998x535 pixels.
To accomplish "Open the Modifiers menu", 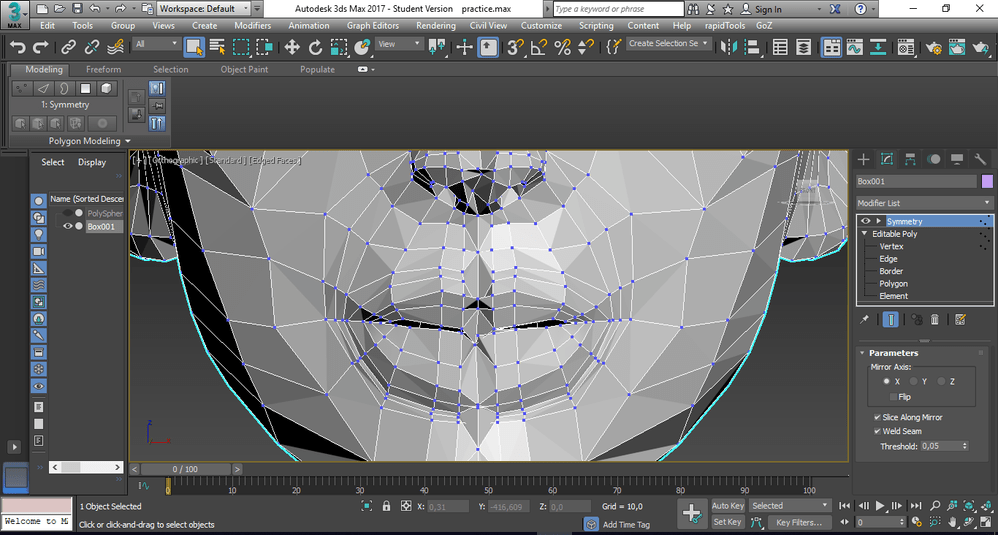I will tap(252, 26).
